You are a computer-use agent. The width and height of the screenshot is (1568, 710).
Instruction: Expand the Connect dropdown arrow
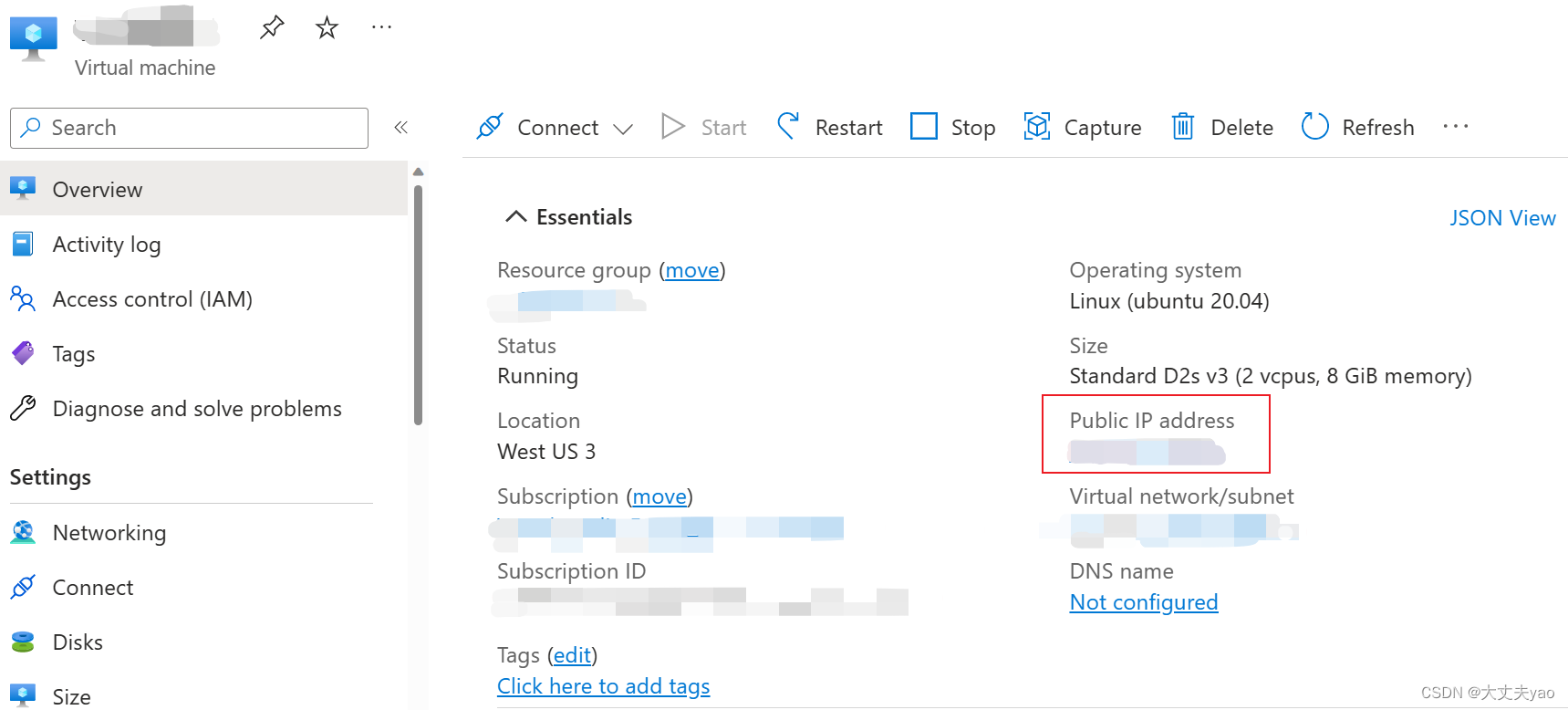623,129
